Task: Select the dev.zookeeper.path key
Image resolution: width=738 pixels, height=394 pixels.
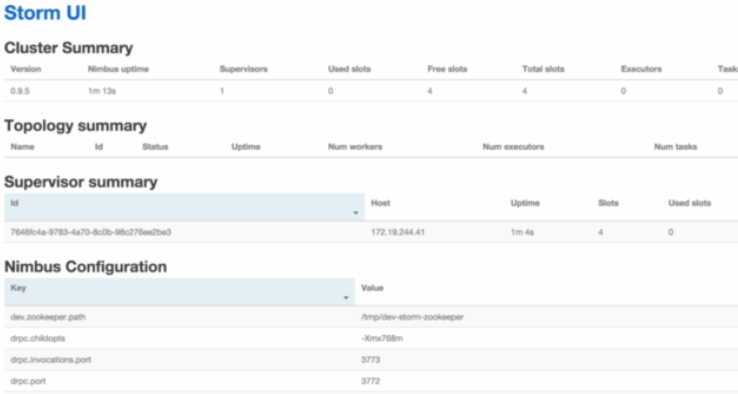Action: (48, 317)
